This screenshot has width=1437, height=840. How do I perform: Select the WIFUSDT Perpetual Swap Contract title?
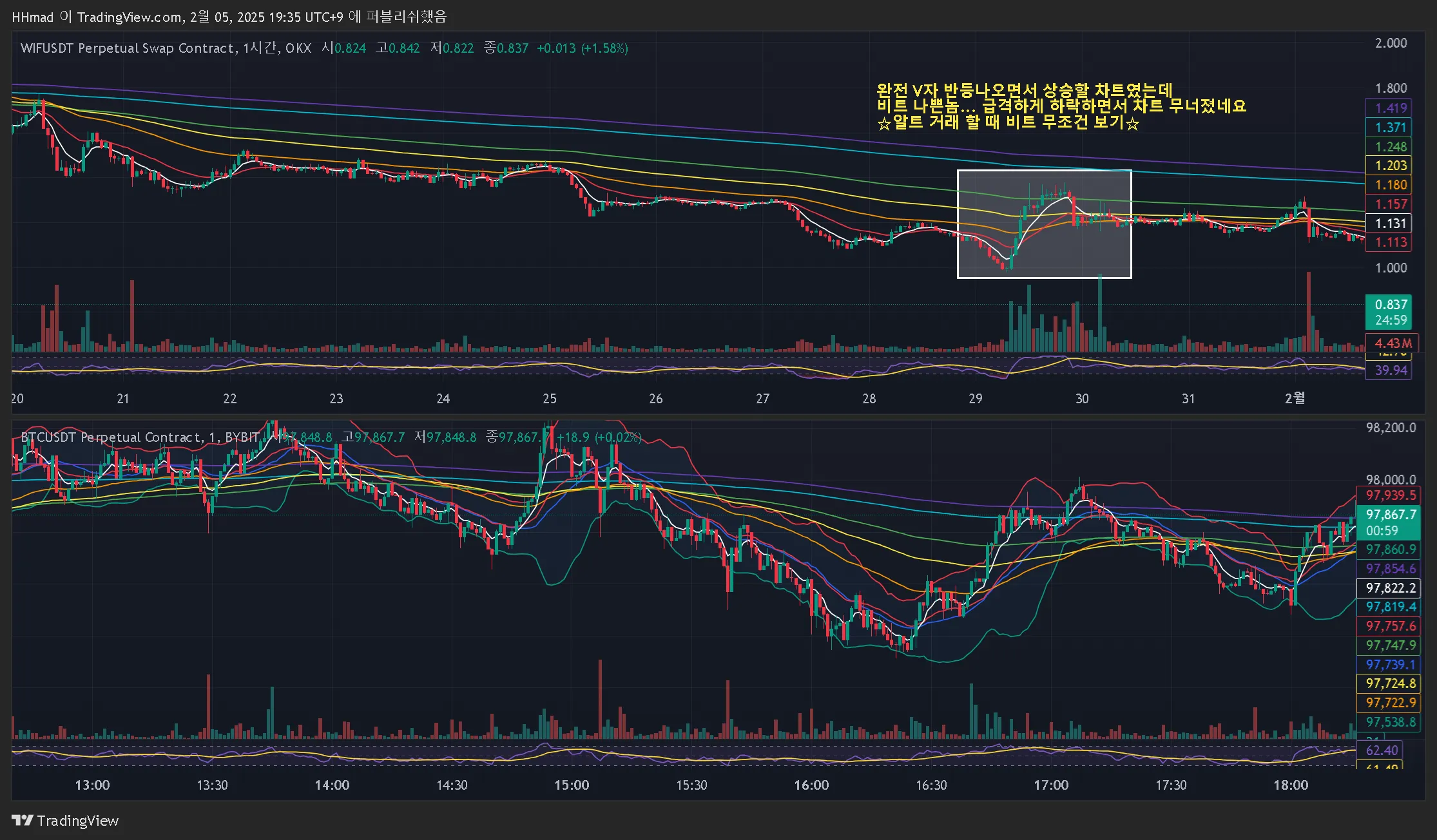(x=128, y=48)
